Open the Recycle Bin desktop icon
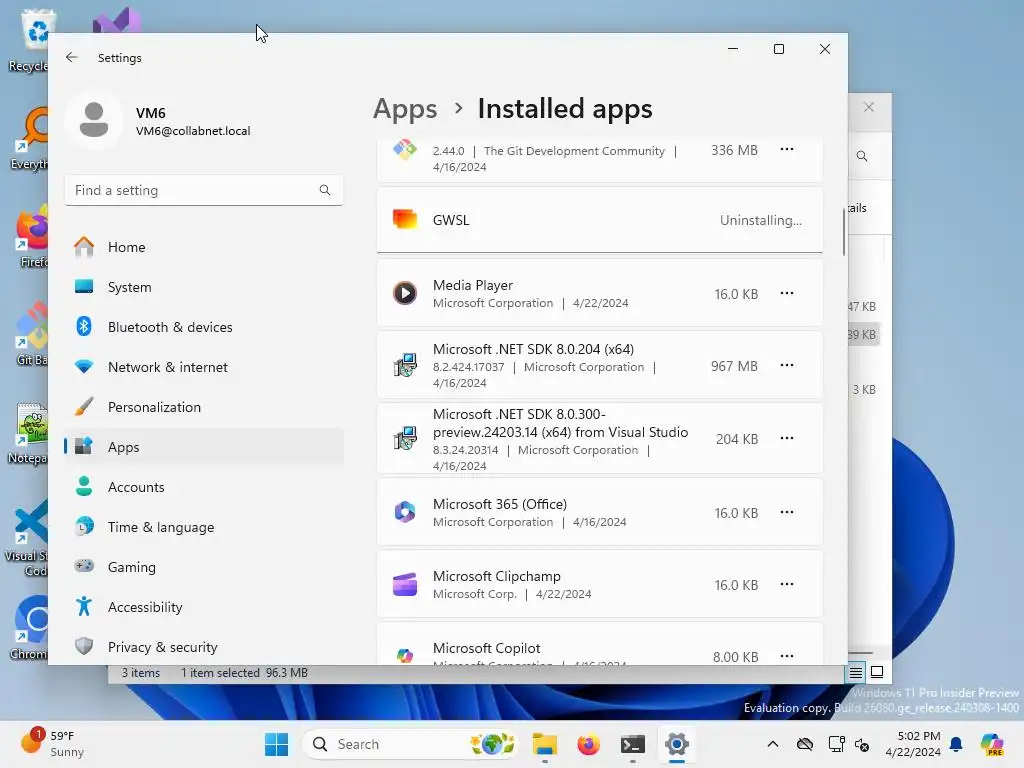The height and width of the screenshot is (768, 1024). [29, 40]
